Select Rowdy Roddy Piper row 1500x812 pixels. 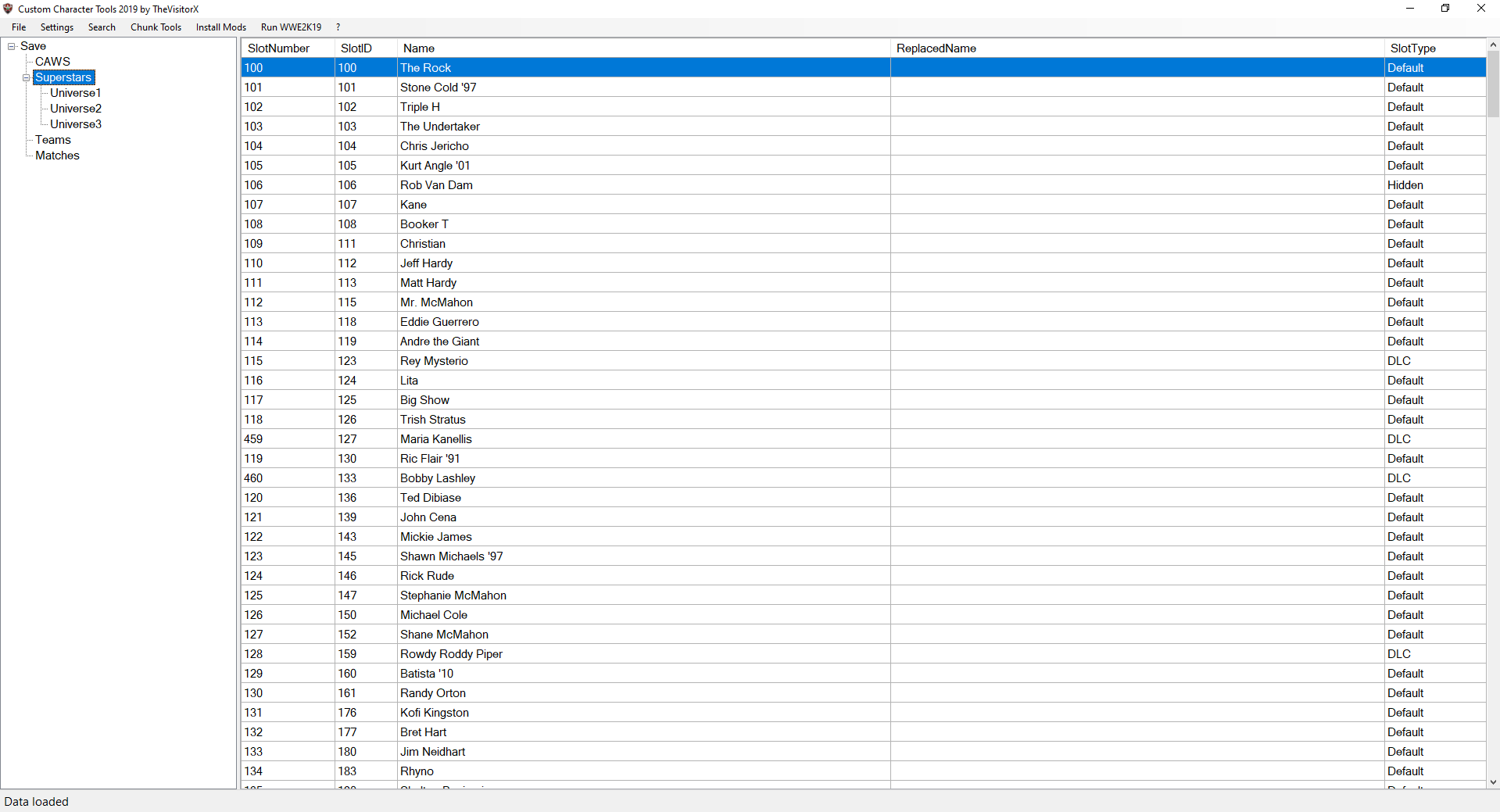[863, 654]
